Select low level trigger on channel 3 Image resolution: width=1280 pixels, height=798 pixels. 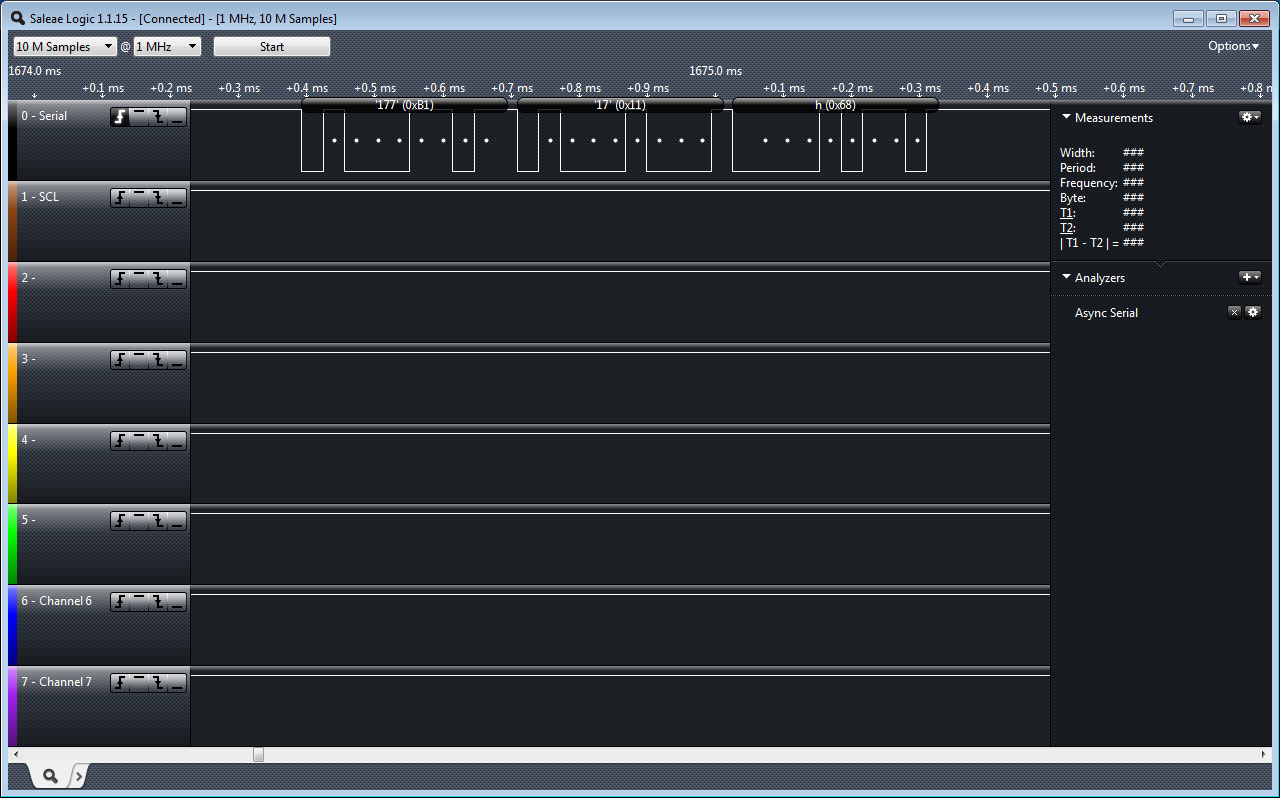coord(177,360)
